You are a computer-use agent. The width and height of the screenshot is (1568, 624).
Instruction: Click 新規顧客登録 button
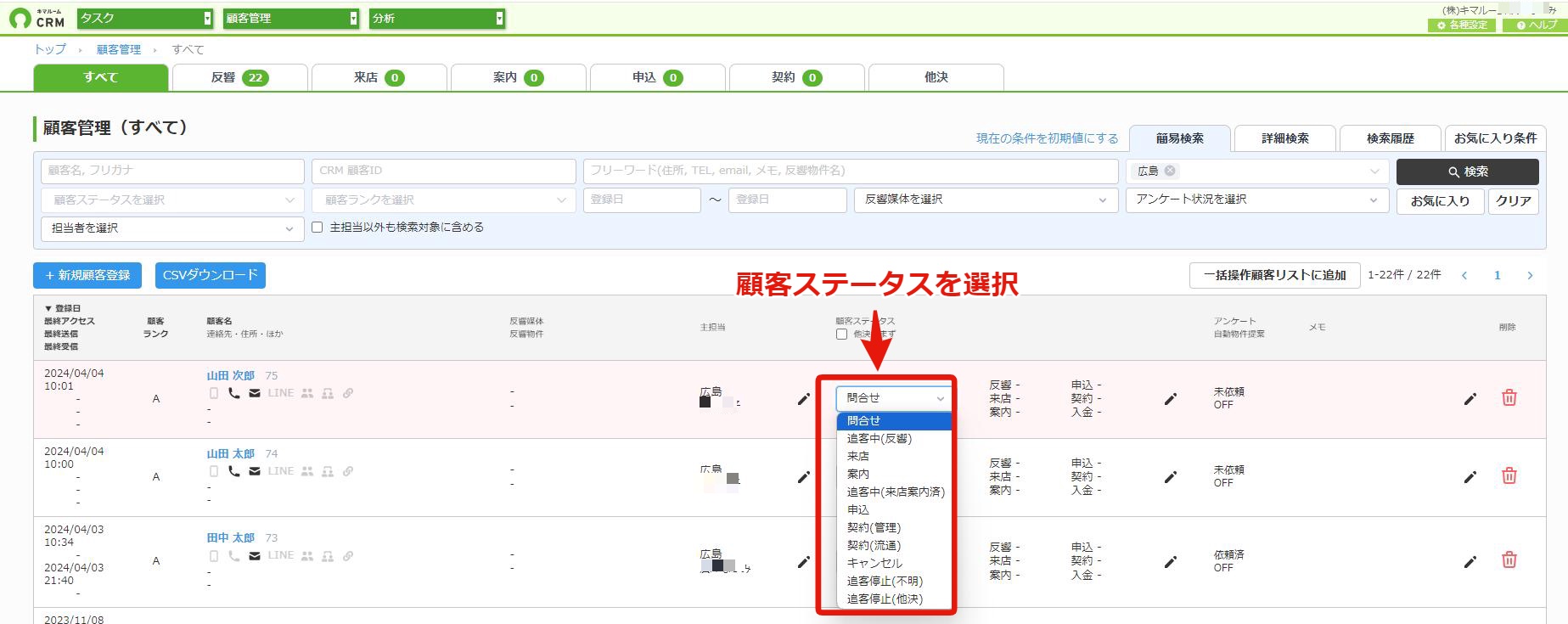coord(87,275)
